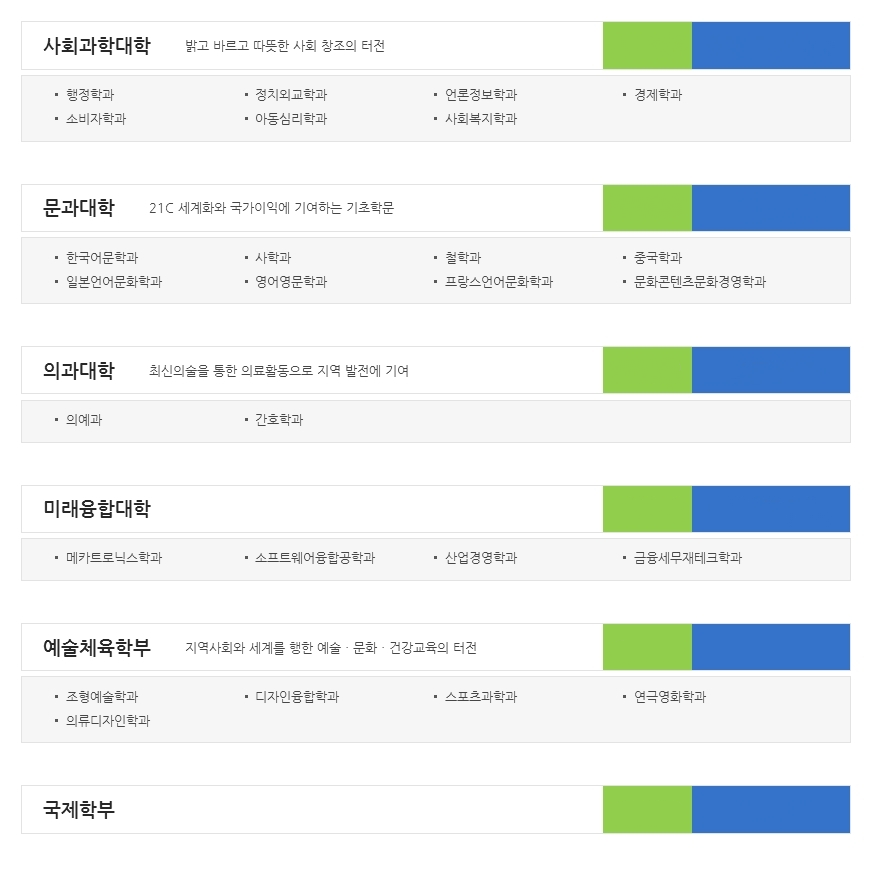Click green button in 예술체육학부 row
Viewport: 882px width, 876px height.
[x=647, y=647]
